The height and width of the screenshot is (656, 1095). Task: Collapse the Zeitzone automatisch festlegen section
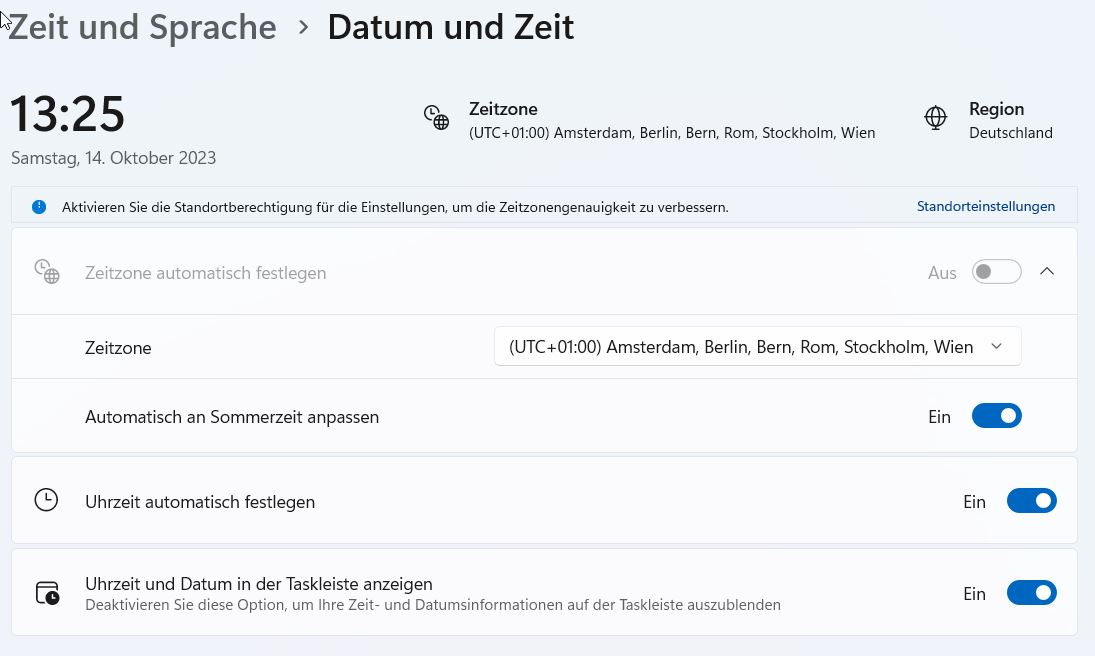[1047, 271]
